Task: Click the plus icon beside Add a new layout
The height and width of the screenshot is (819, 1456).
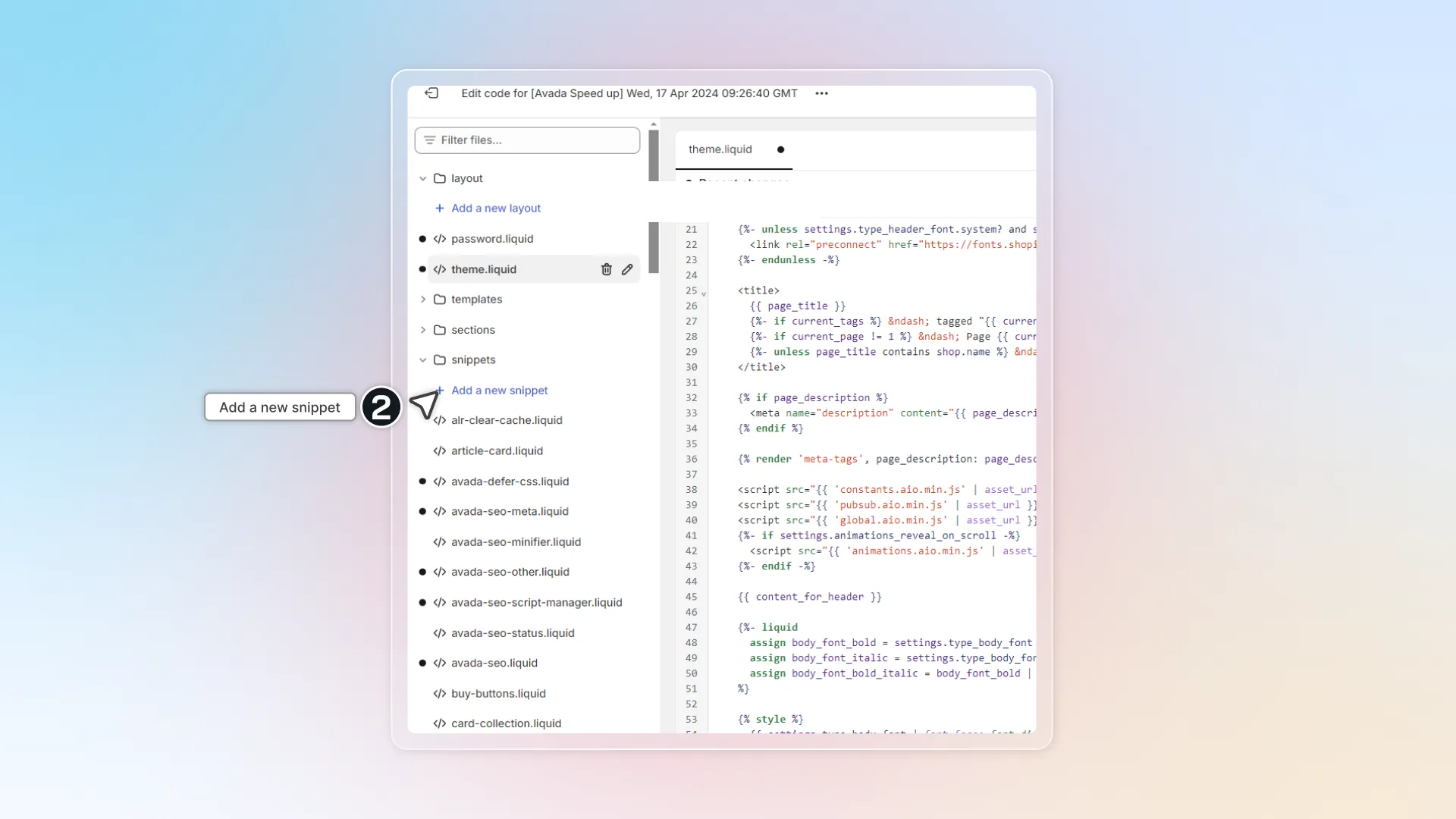Action: pos(439,208)
